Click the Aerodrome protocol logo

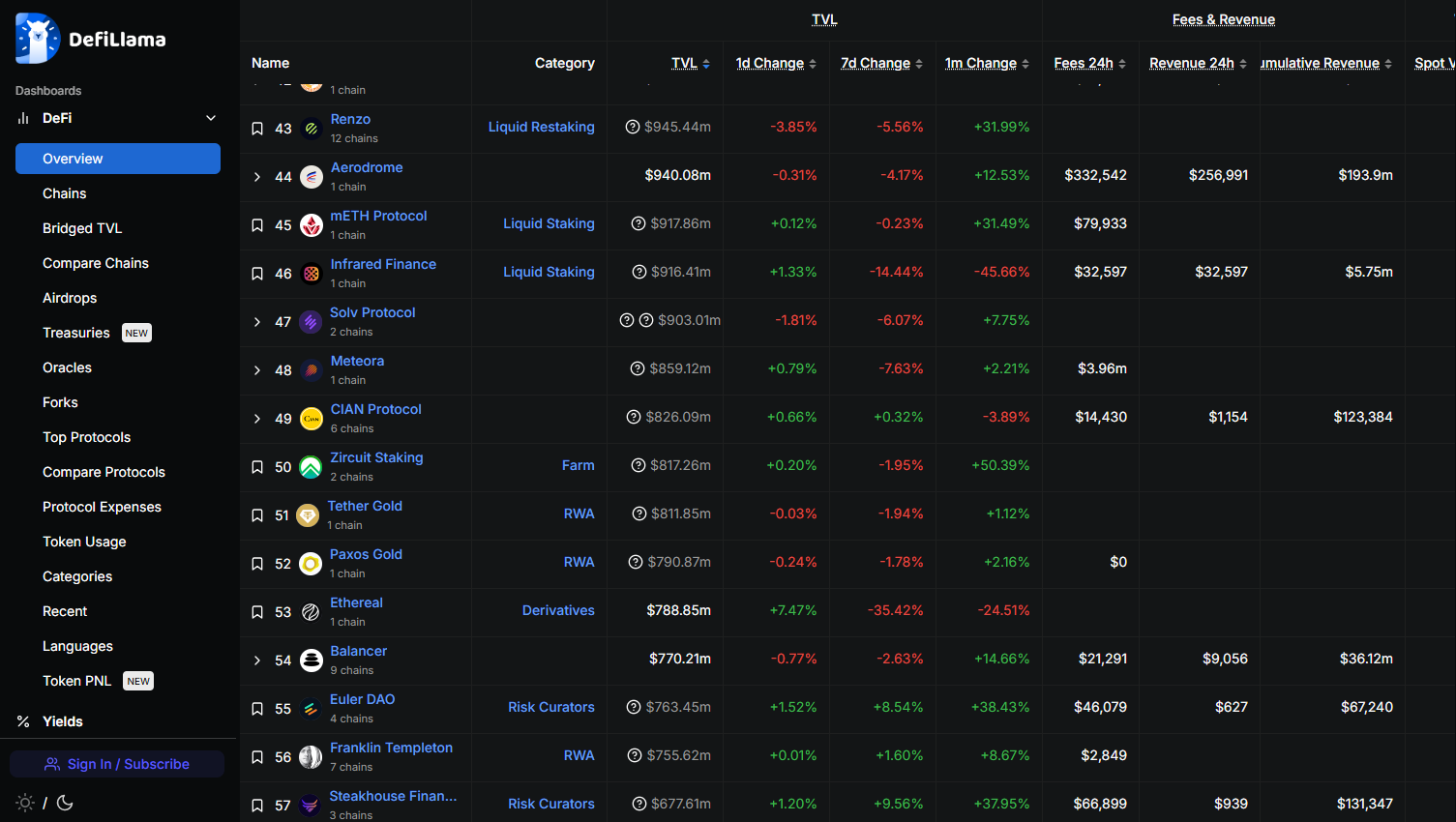pyautogui.click(x=312, y=177)
